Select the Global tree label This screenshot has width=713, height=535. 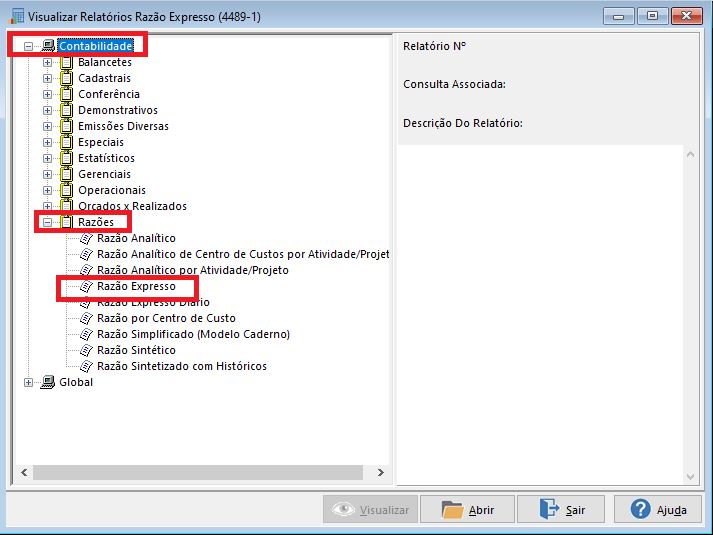pos(76,382)
